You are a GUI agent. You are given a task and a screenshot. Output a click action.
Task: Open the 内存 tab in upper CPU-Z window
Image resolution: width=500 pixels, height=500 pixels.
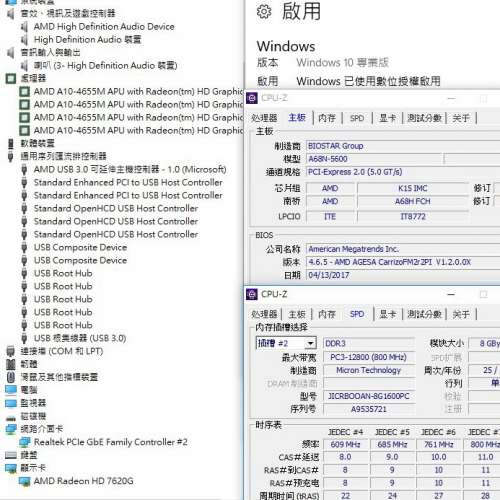pyautogui.click(x=327, y=118)
